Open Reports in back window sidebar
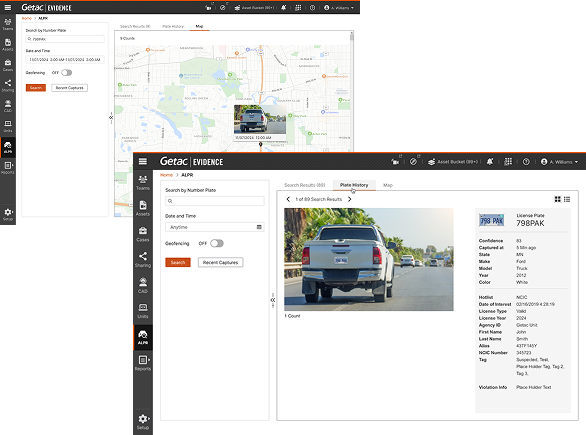 (x=8, y=167)
